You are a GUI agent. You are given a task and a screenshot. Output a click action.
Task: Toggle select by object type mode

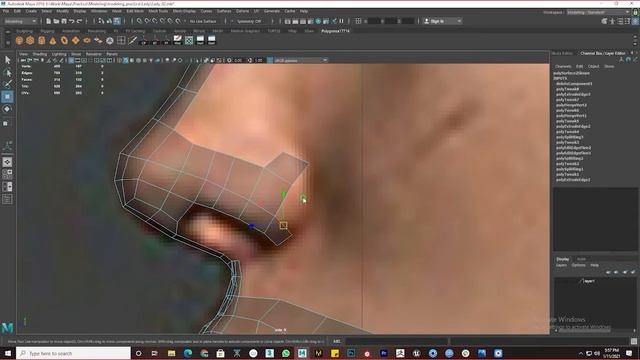(109, 21)
